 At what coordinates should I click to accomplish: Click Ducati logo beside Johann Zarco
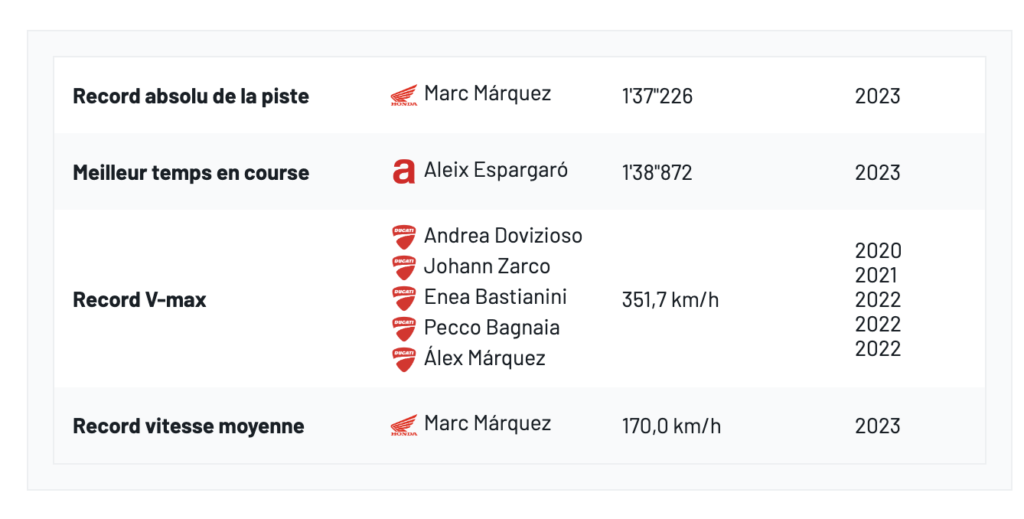tap(404, 268)
